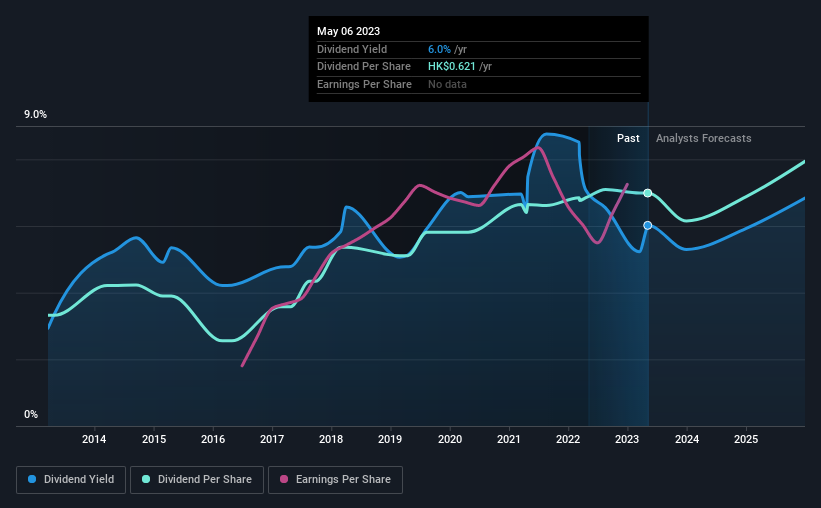This screenshot has height=508, width=821.
Task: Click the No data earnings value
Action: [447, 84]
